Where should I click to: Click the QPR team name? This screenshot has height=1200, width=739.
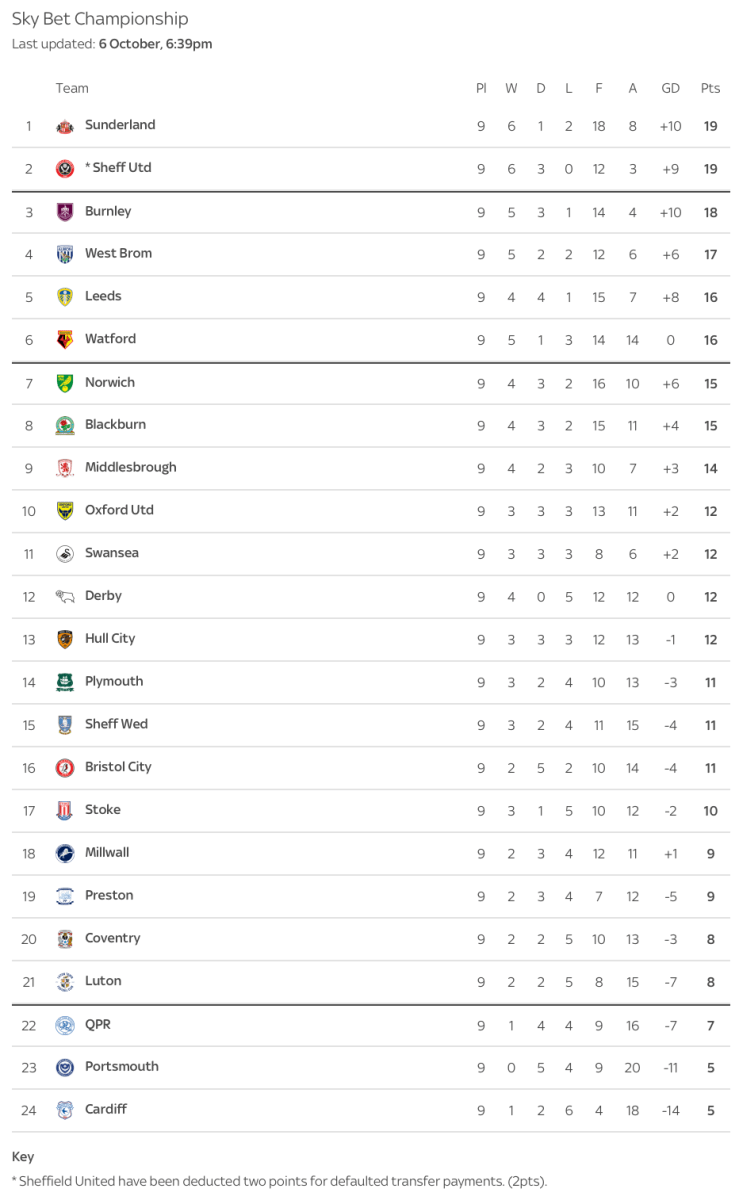coord(99,1024)
